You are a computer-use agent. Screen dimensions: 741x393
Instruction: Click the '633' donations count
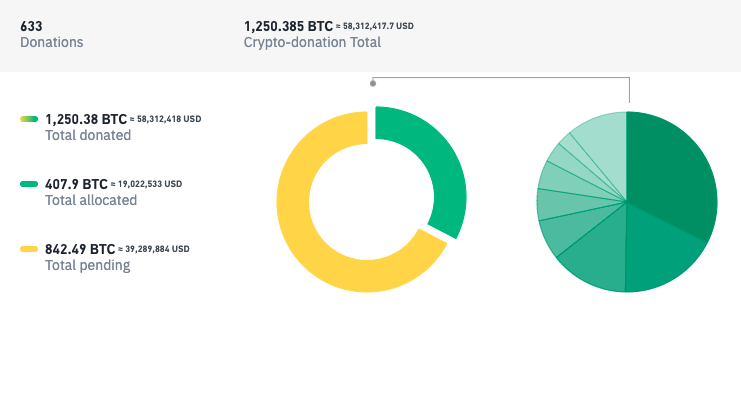tap(31, 26)
